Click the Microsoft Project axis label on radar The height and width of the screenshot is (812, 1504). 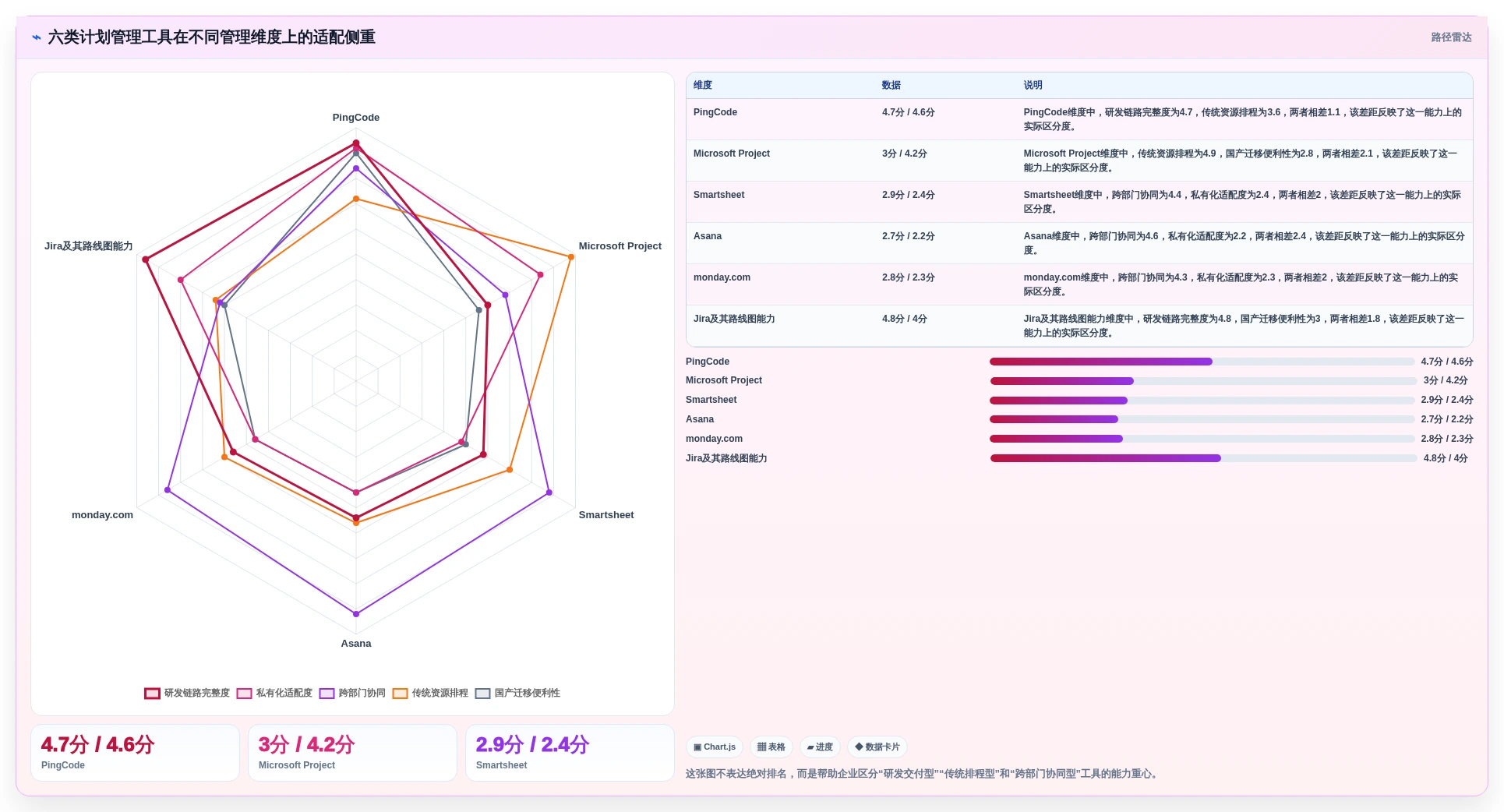click(620, 246)
